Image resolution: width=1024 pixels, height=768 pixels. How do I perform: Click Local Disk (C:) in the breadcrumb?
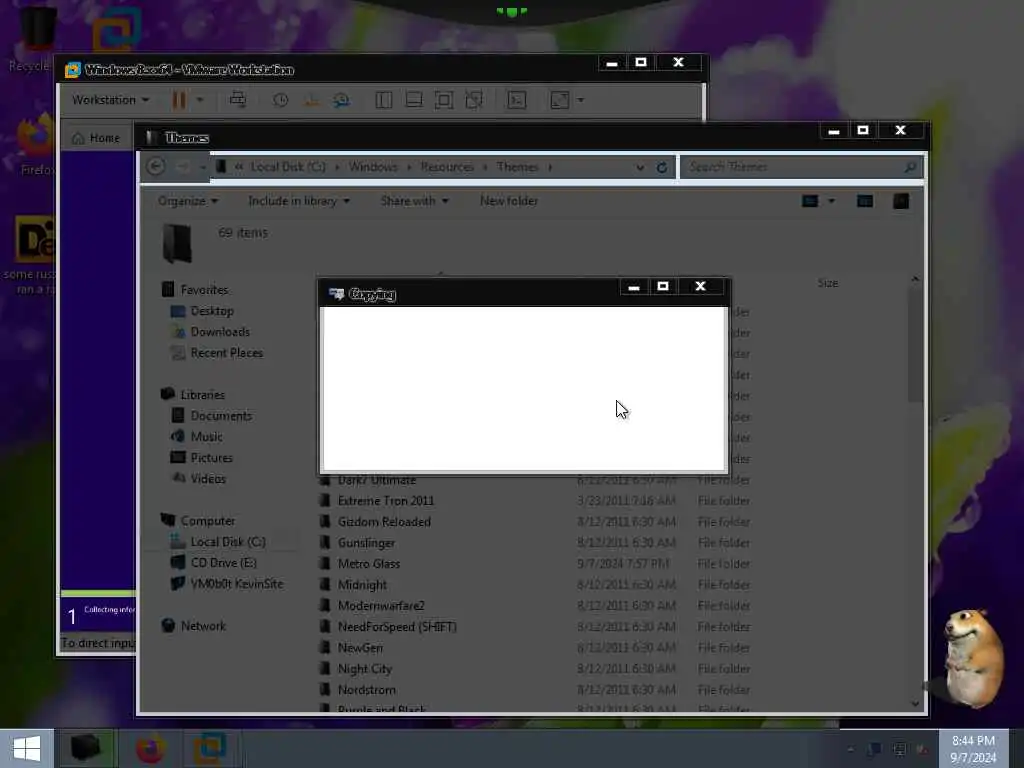click(x=288, y=167)
